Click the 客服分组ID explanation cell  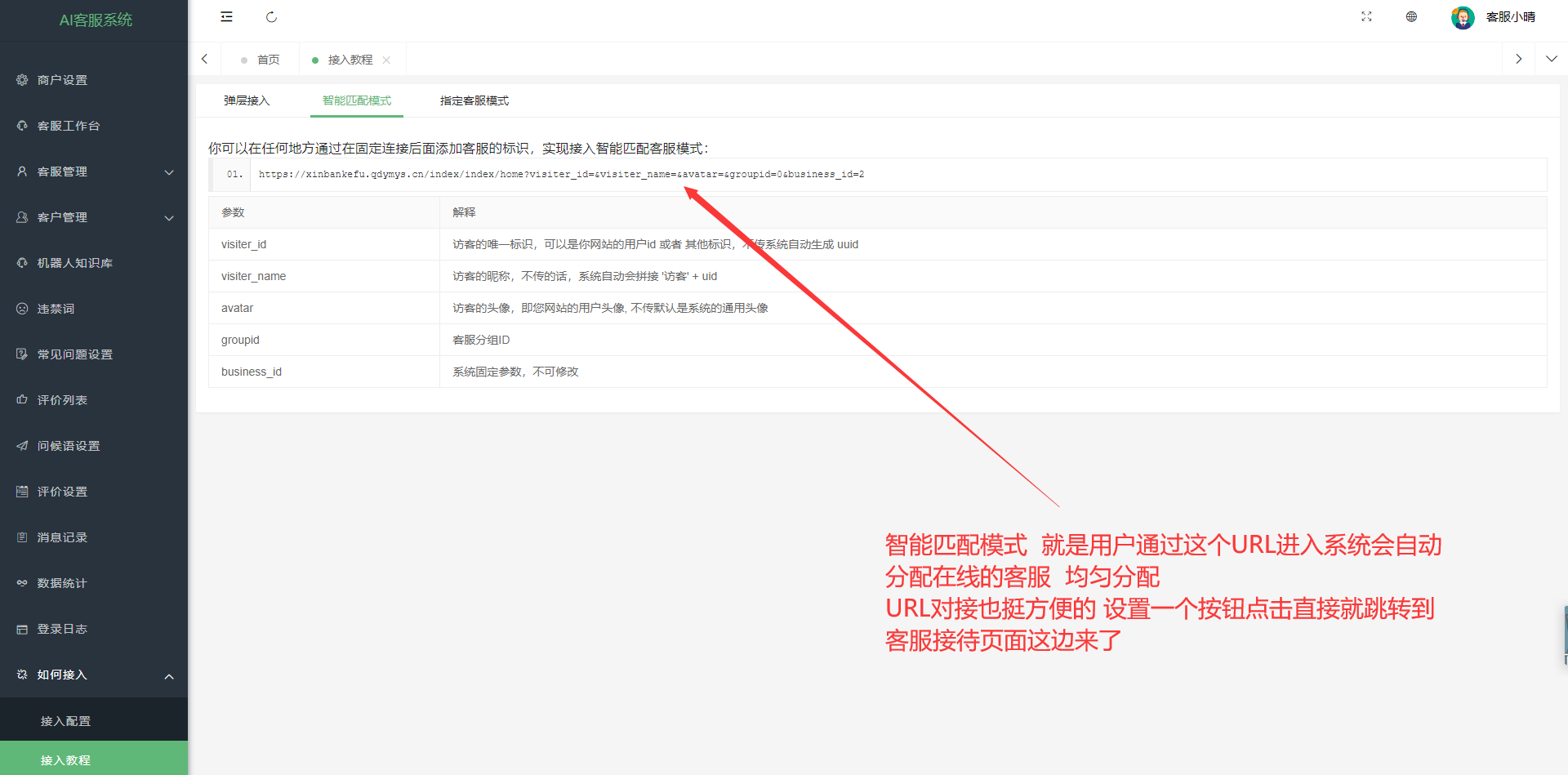pos(993,340)
